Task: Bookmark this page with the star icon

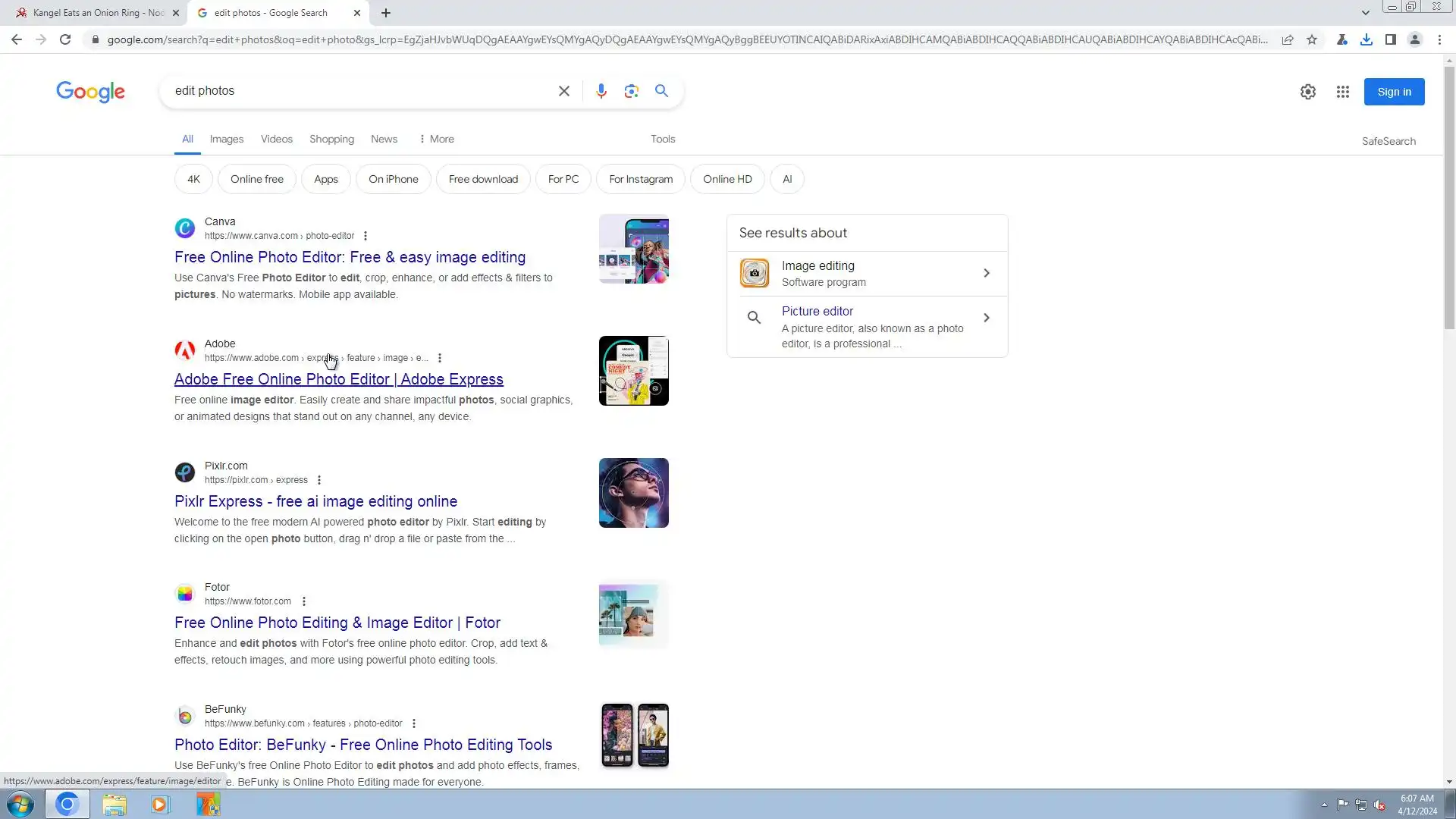Action: coord(1312,39)
